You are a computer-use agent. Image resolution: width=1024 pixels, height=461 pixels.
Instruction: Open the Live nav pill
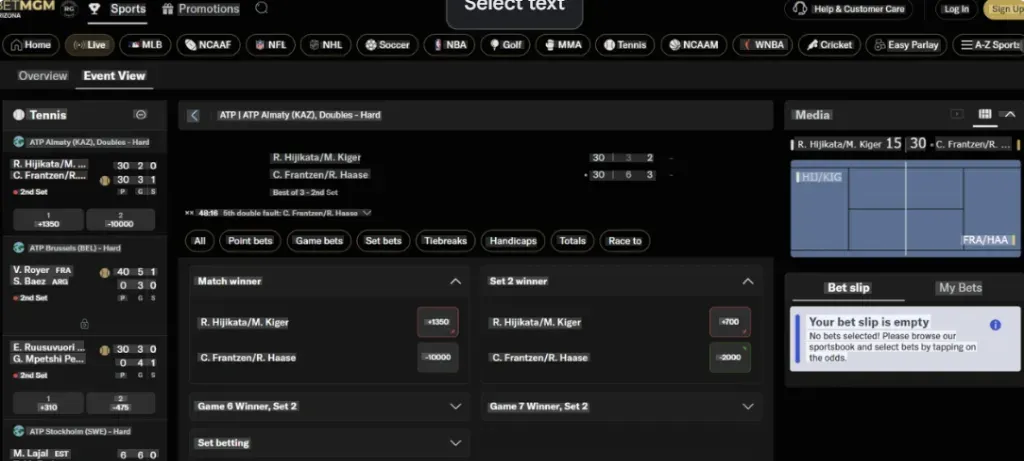89,45
